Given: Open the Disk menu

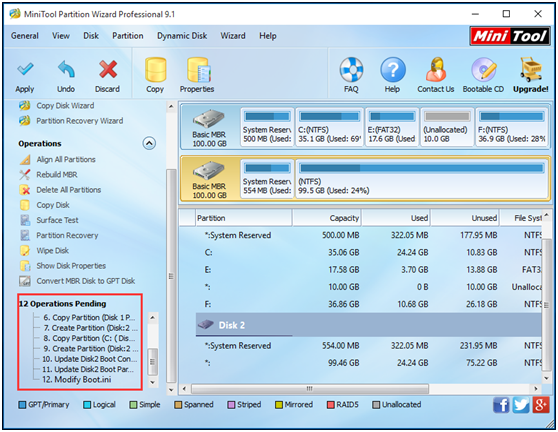Looking at the screenshot, I should coord(91,36).
